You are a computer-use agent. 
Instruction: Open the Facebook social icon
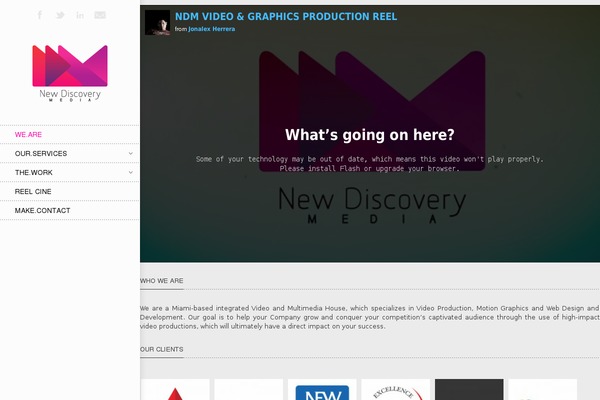pos(40,15)
